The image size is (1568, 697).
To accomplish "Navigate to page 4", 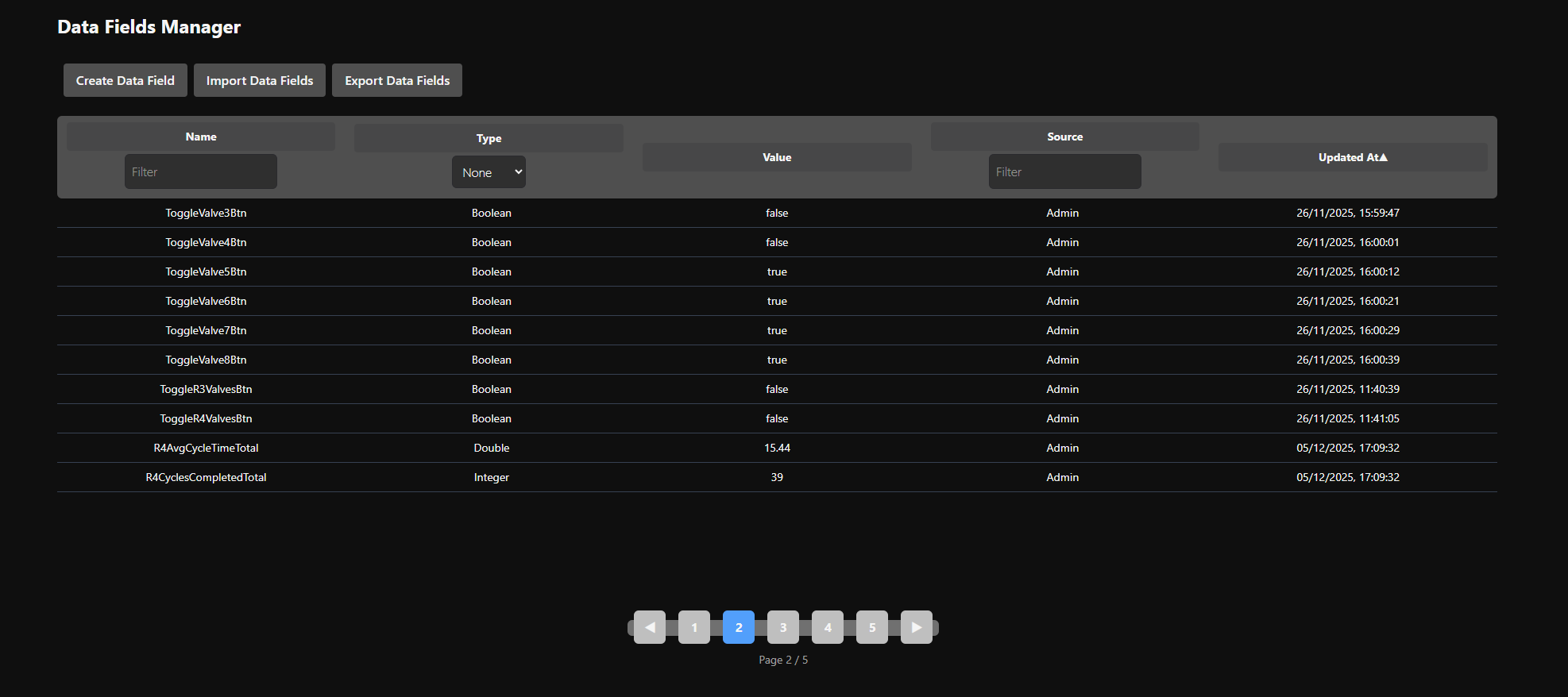I will [827, 627].
